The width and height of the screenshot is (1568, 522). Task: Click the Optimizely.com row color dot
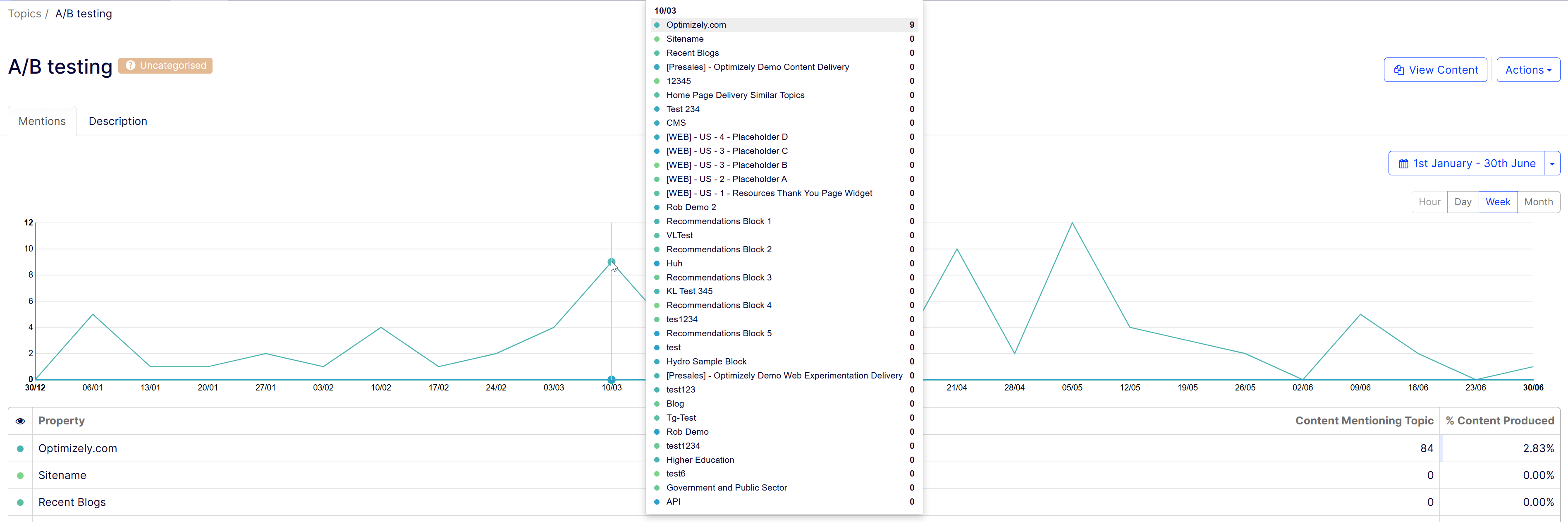[20, 449]
